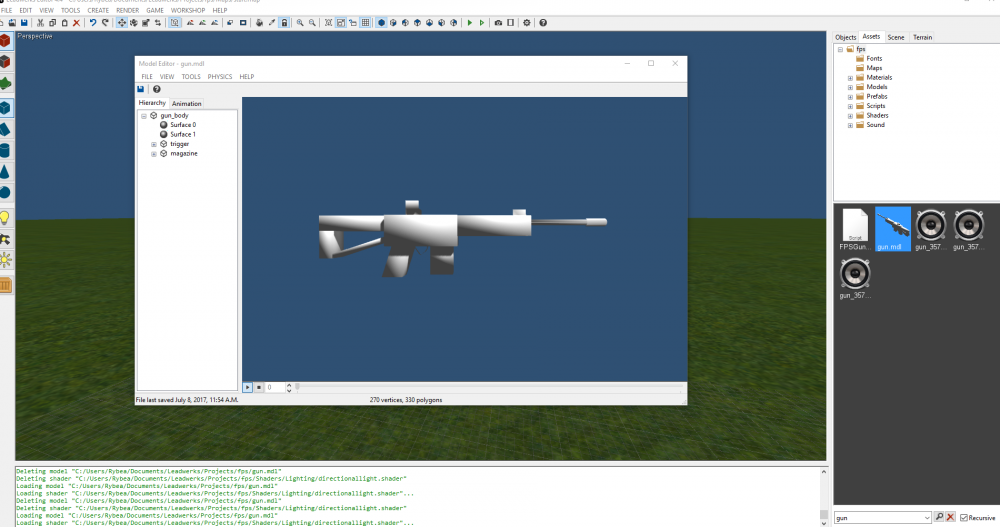Select the FPSGun script thumbnail
The height and width of the screenshot is (527, 1000).
pos(853,229)
